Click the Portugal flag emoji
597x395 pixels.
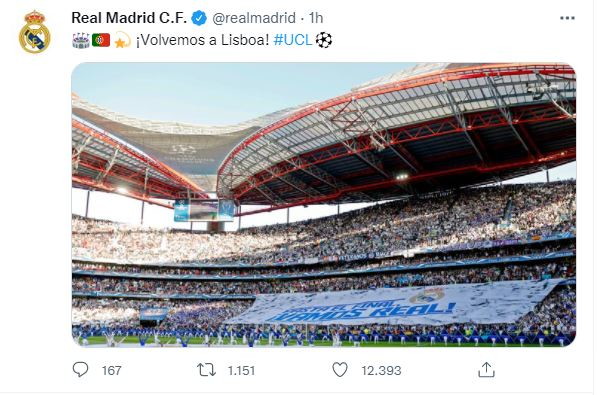coord(101,40)
